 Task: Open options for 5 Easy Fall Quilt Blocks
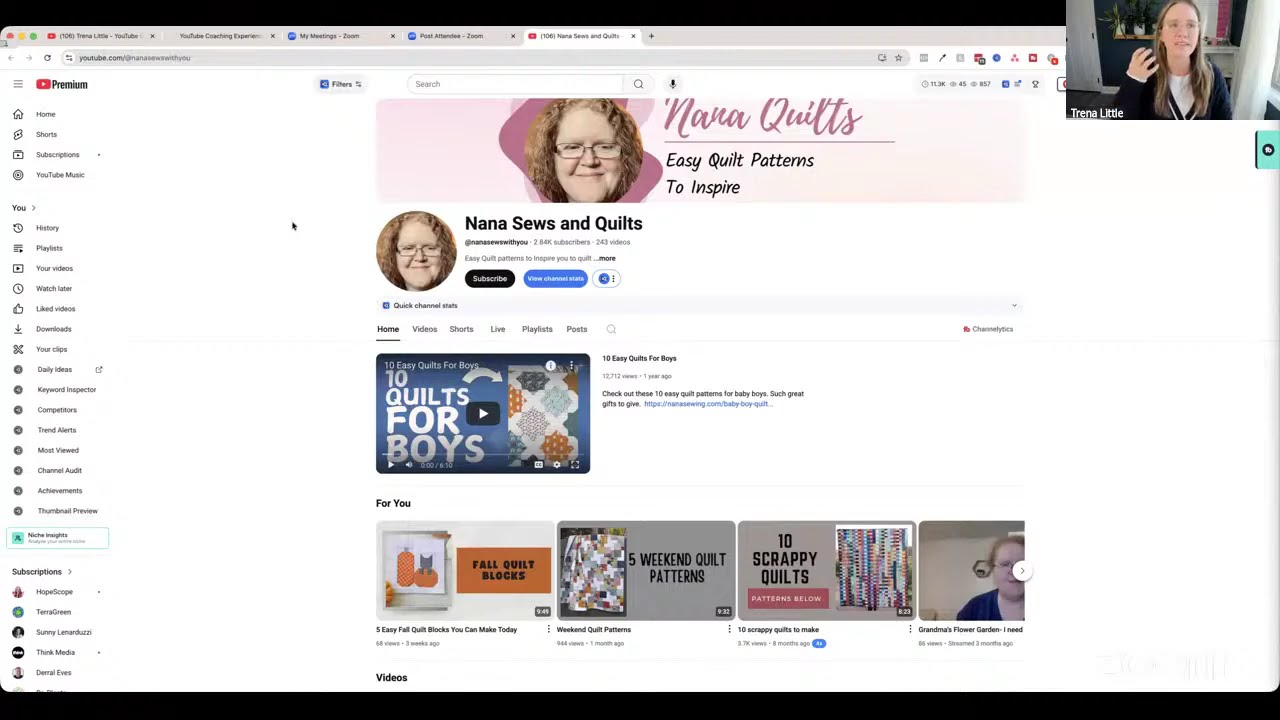click(x=548, y=630)
